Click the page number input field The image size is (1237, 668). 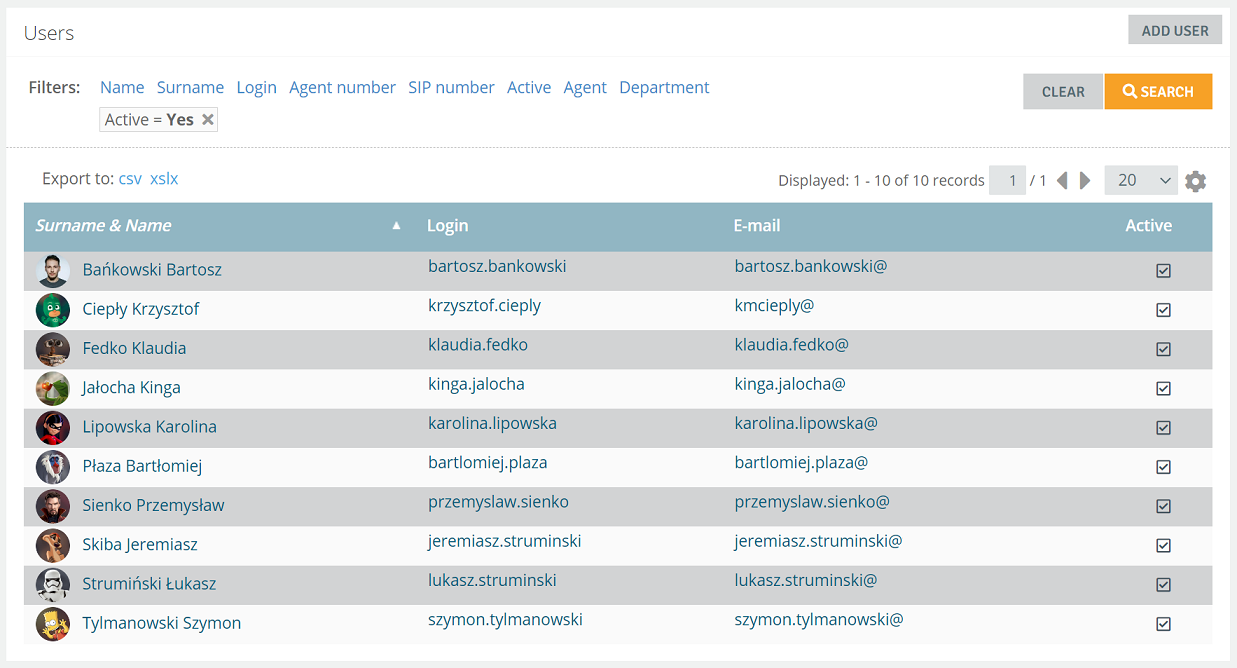[1007, 180]
